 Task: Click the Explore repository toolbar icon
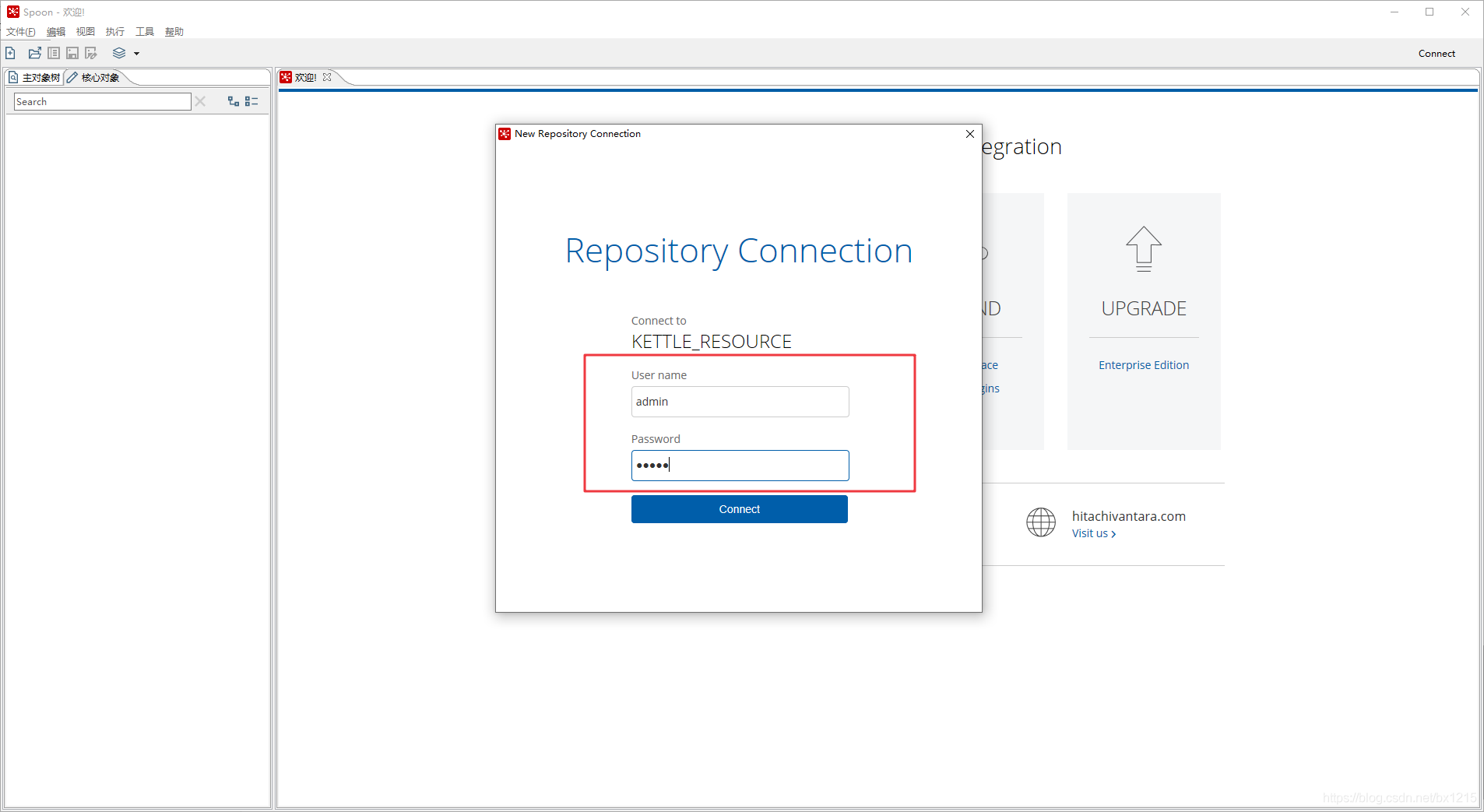point(54,53)
